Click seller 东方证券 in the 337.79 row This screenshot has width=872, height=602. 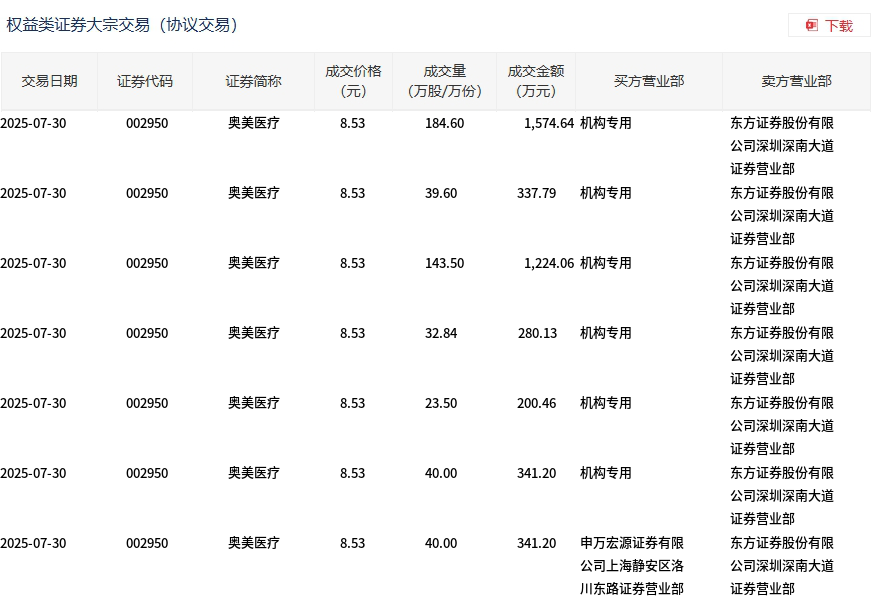click(782, 216)
